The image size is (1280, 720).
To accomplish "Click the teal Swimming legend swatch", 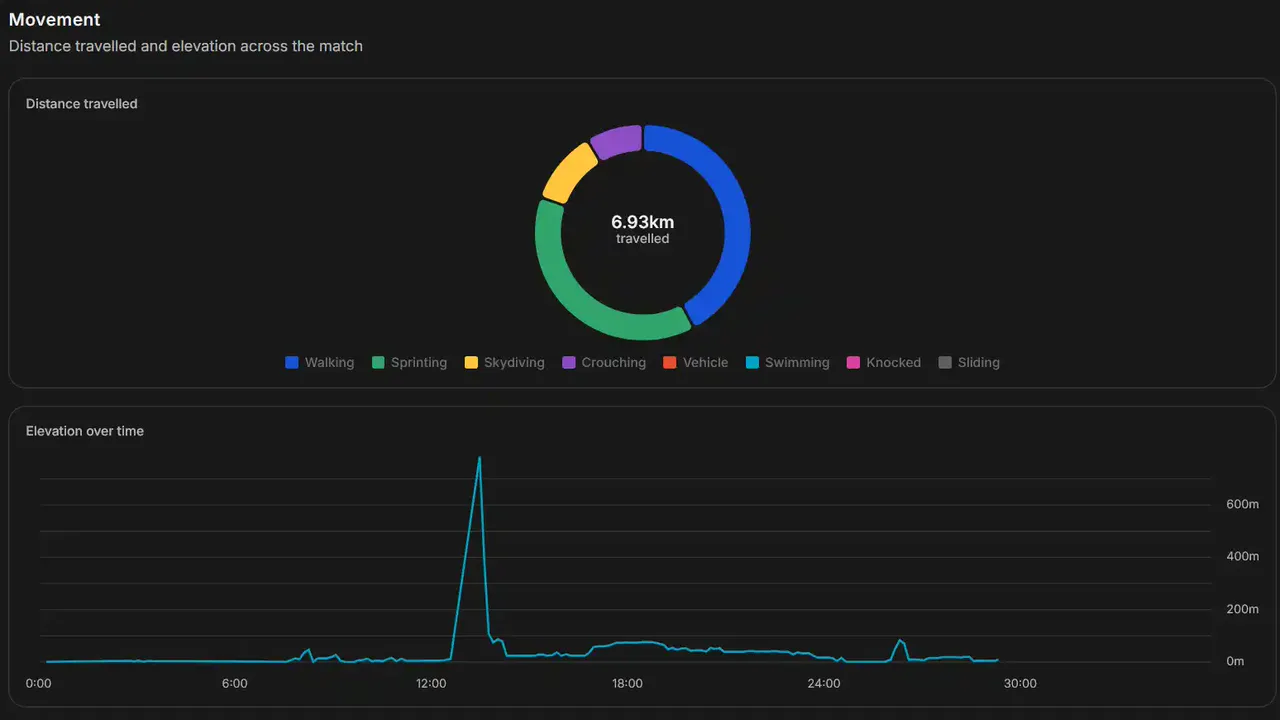I will pyautogui.click(x=752, y=363).
